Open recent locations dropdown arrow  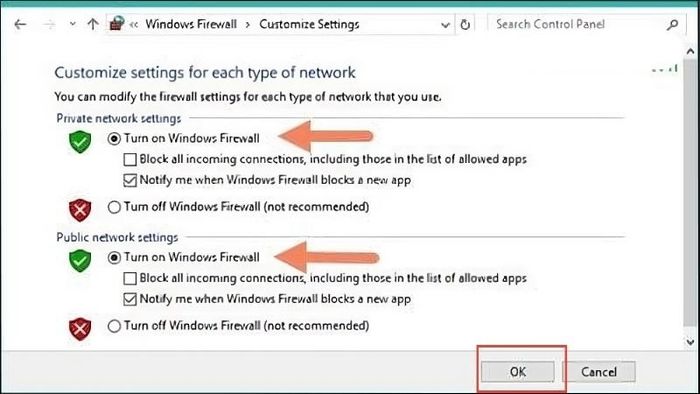73,25
